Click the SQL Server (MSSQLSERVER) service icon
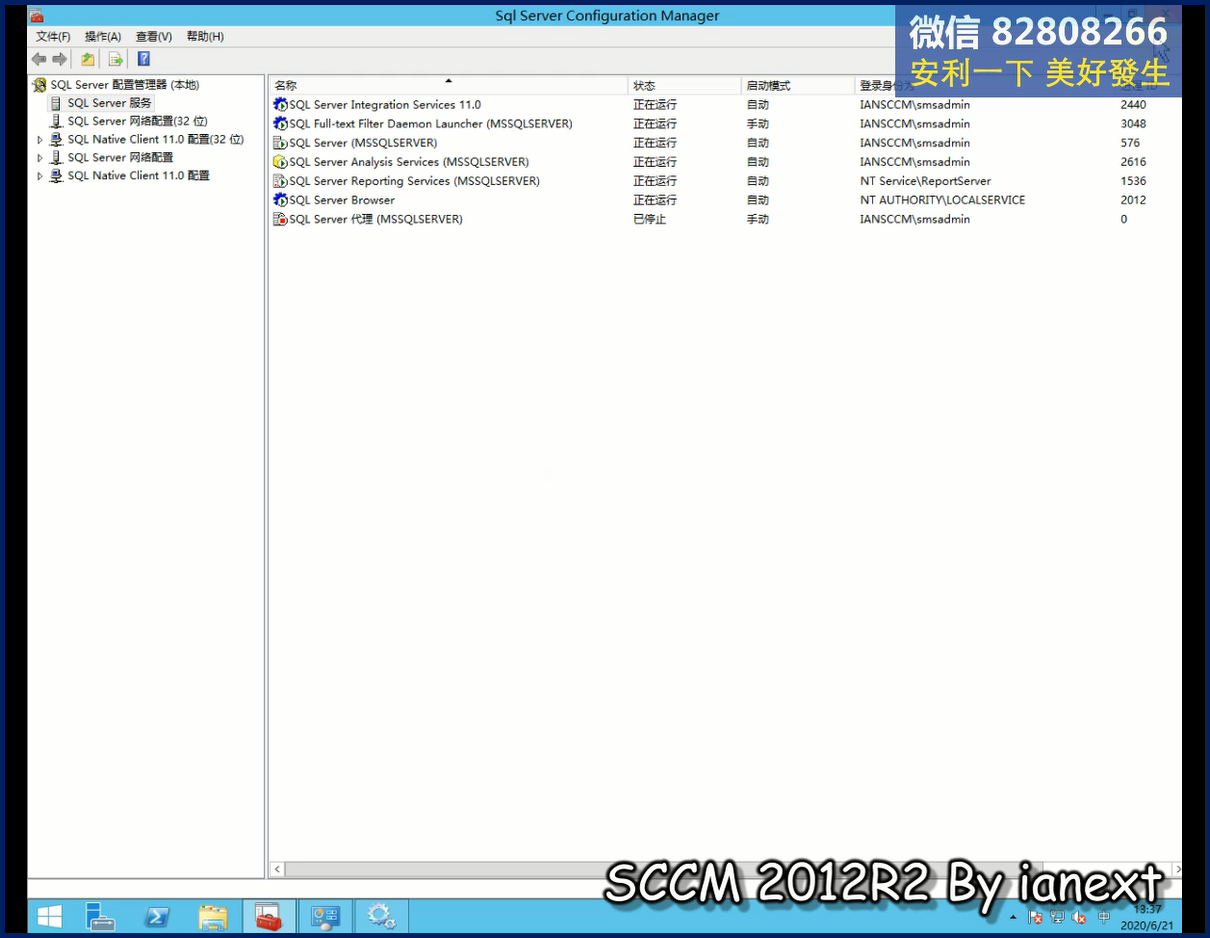 click(280, 143)
